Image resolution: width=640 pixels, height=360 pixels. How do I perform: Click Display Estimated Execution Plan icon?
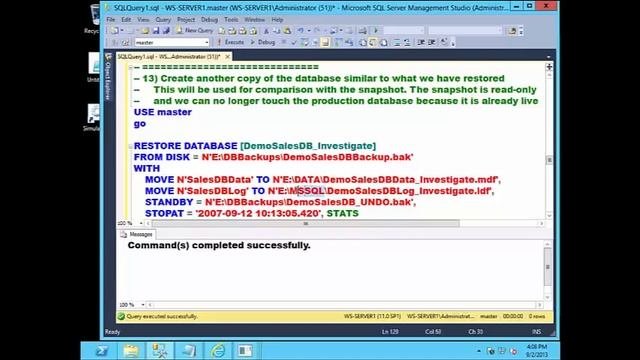[x=304, y=42]
